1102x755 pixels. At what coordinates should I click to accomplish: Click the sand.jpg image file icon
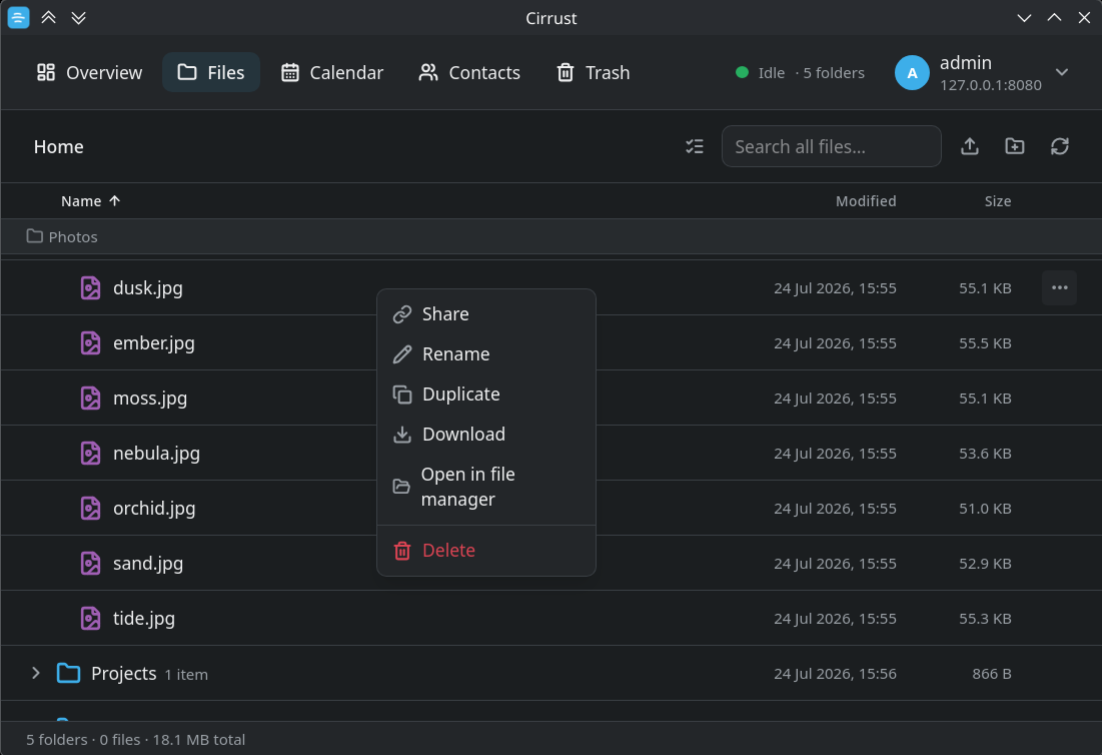click(90, 563)
